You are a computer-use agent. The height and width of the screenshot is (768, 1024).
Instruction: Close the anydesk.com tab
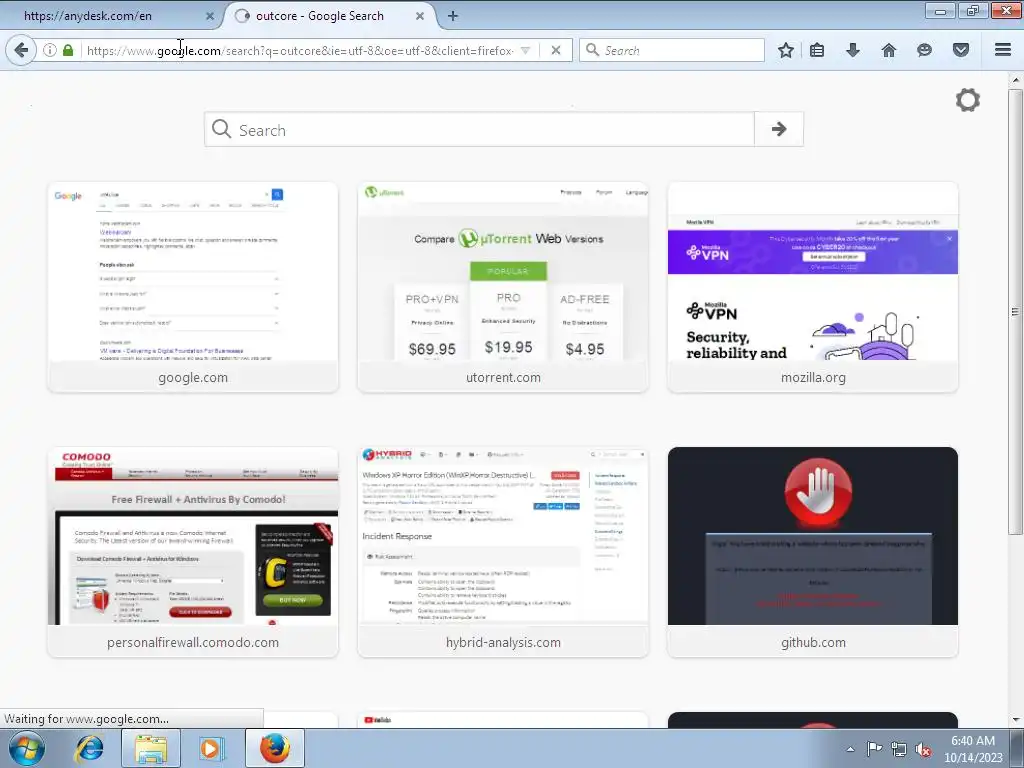(210, 16)
